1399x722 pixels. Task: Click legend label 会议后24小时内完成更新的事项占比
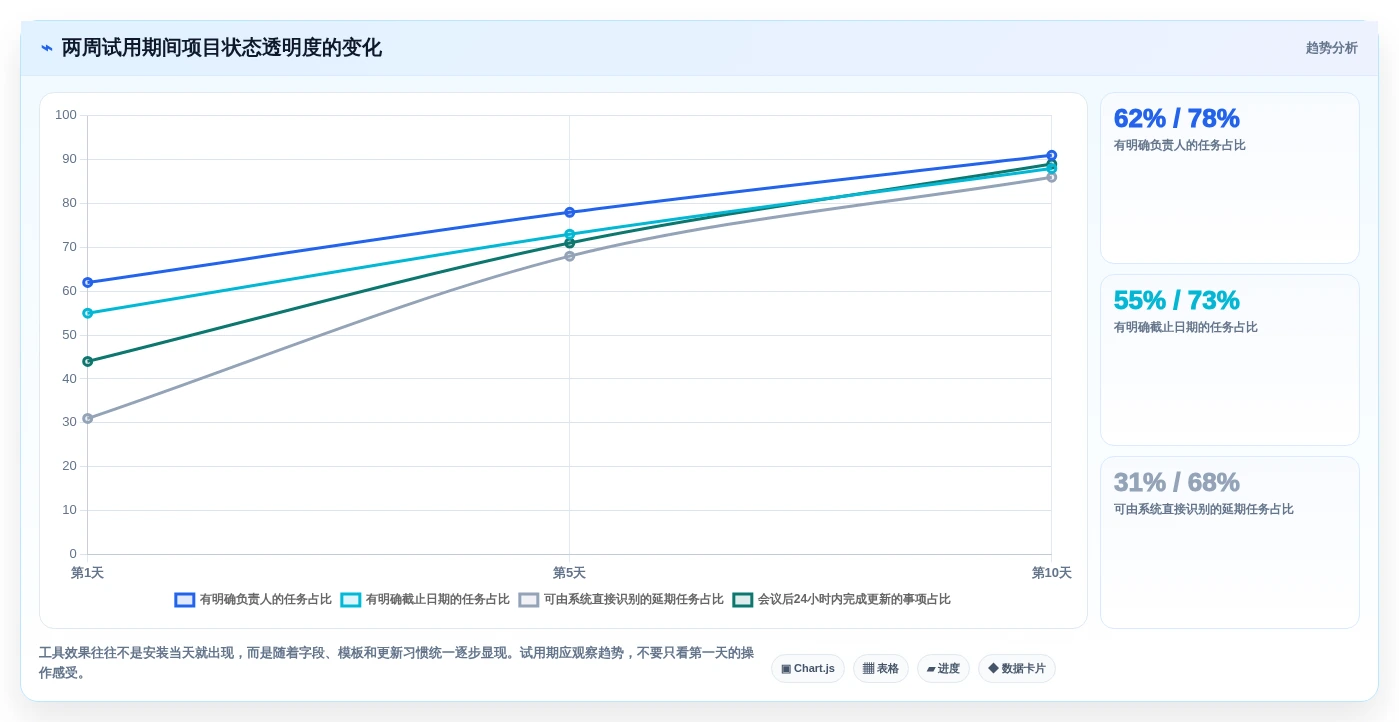point(854,600)
